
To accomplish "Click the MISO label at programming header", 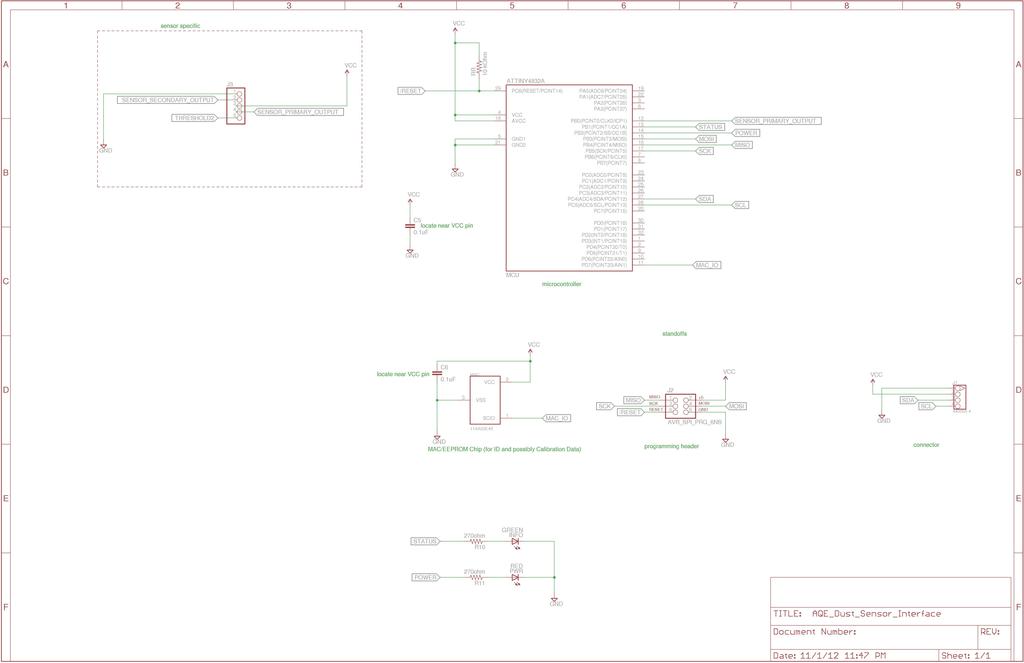I will 634,400.
